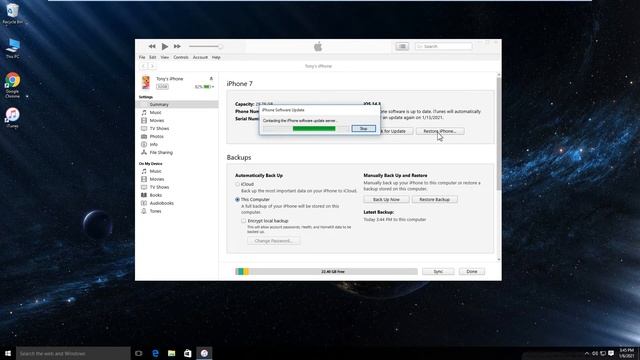Click the Change Password button

(x=273, y=241)
